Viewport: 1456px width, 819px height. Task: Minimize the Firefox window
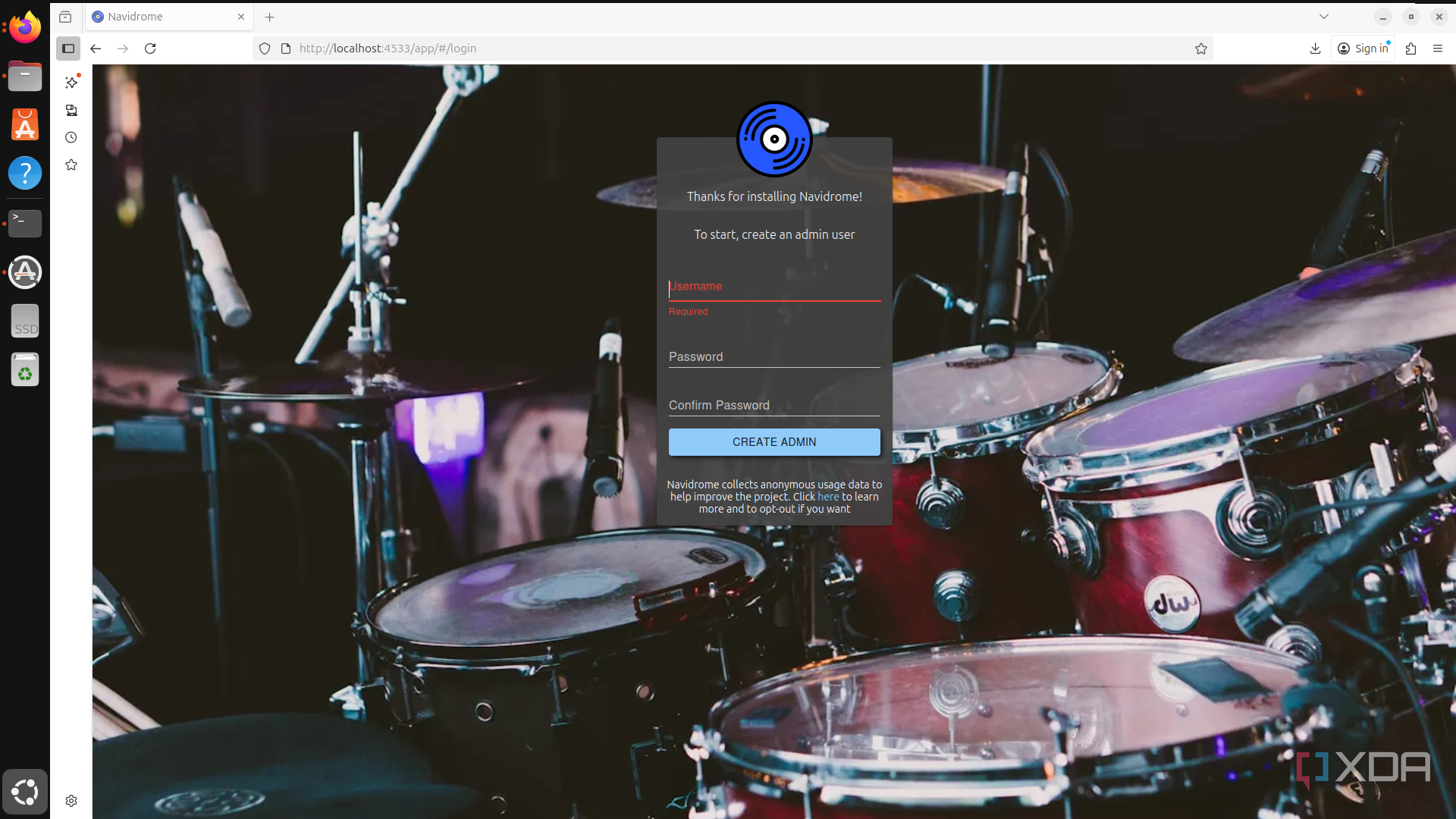click(1383, 17)
